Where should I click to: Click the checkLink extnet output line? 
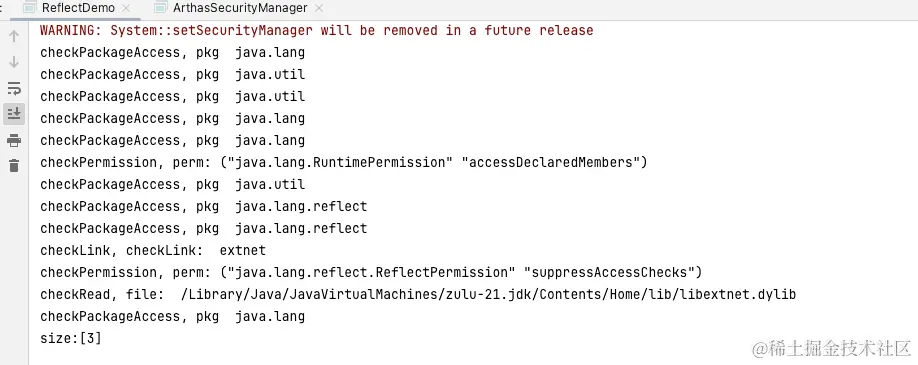(x=153, y=250)
